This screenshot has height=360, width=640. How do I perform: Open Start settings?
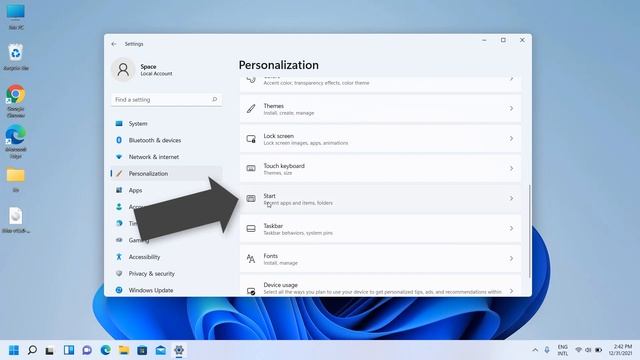pyautogui.click(x=380, y=199)
